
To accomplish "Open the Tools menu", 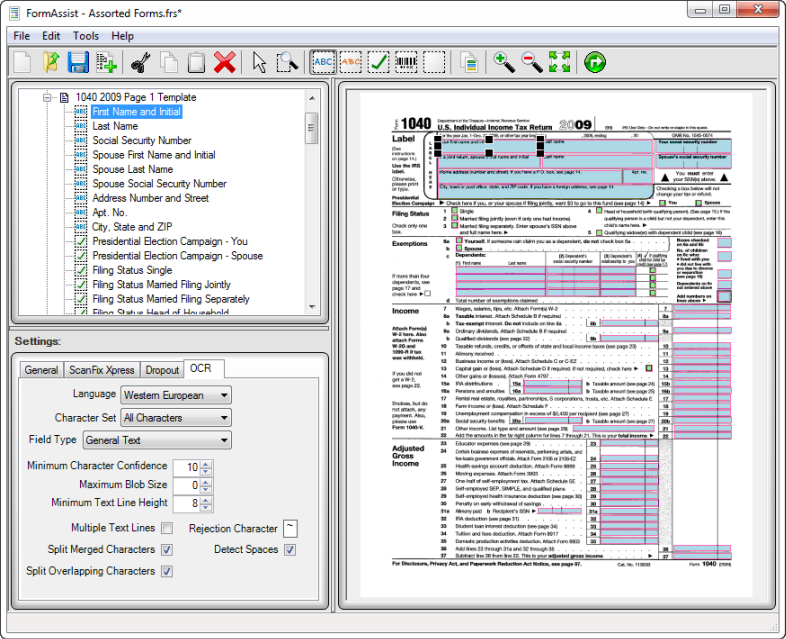I will (x=85, y=36).
